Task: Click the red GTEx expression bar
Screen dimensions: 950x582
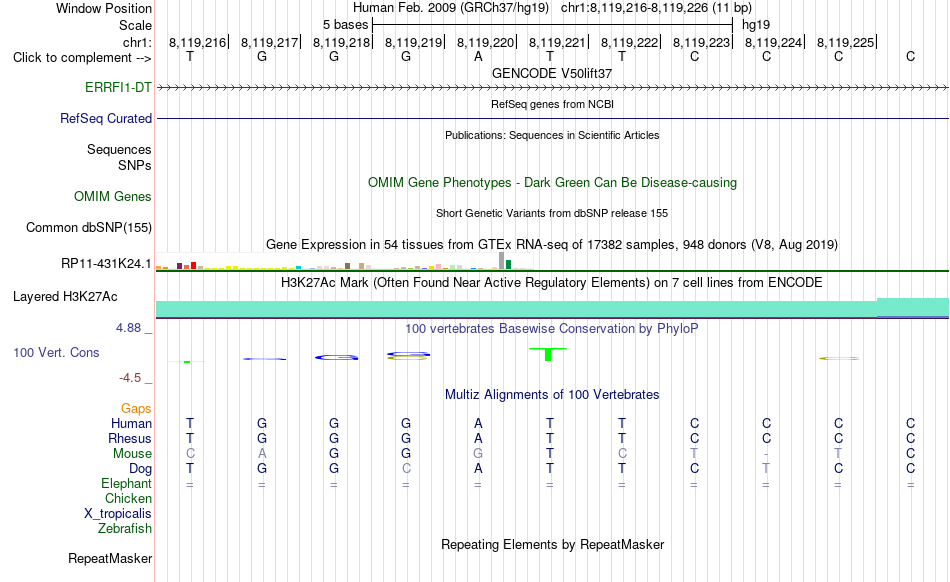Action: pyautogui.click(x=193, y=265)
